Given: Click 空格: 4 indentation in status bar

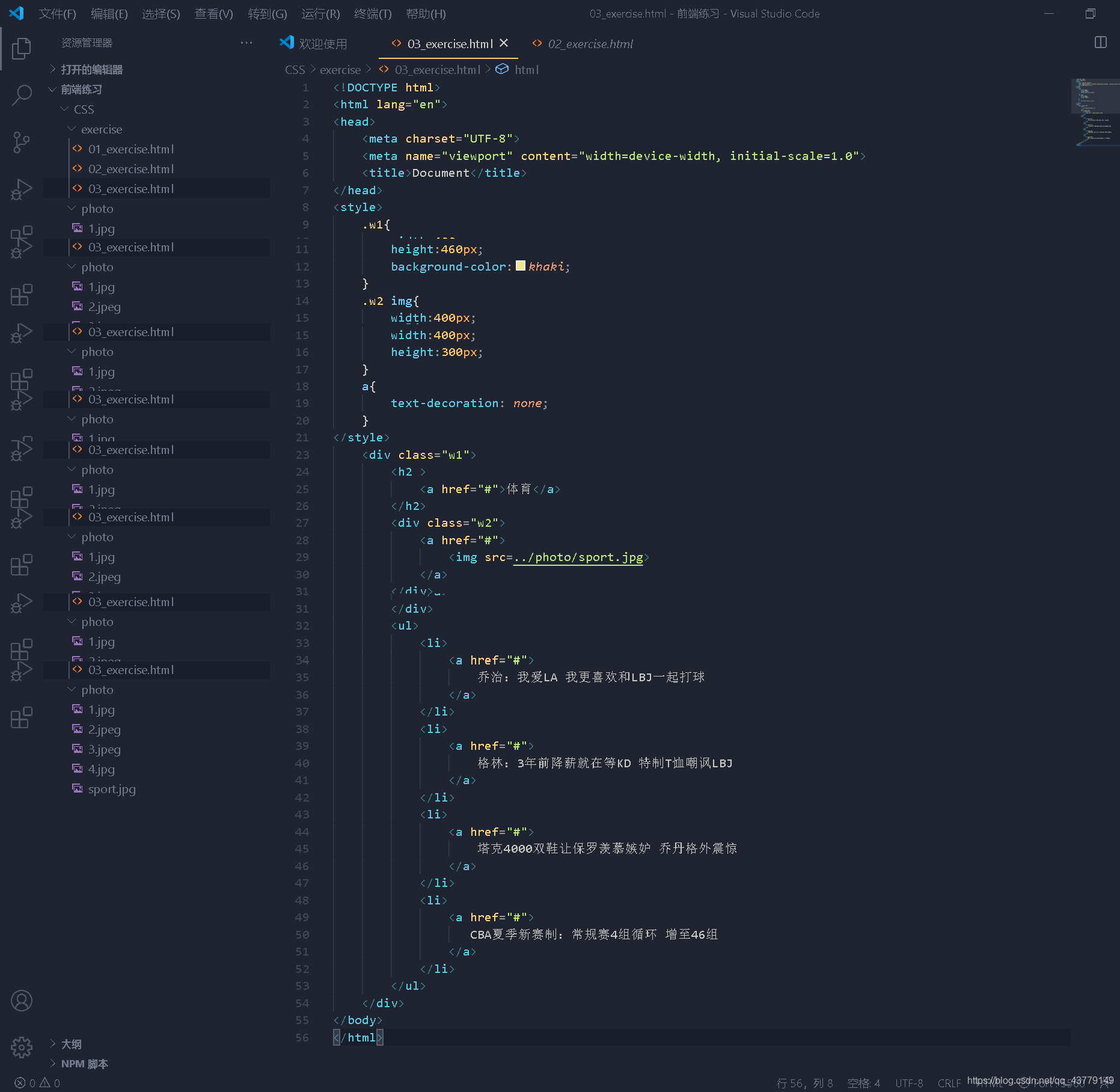Looking at the screenshot, I should click(x=863, y=1083).
